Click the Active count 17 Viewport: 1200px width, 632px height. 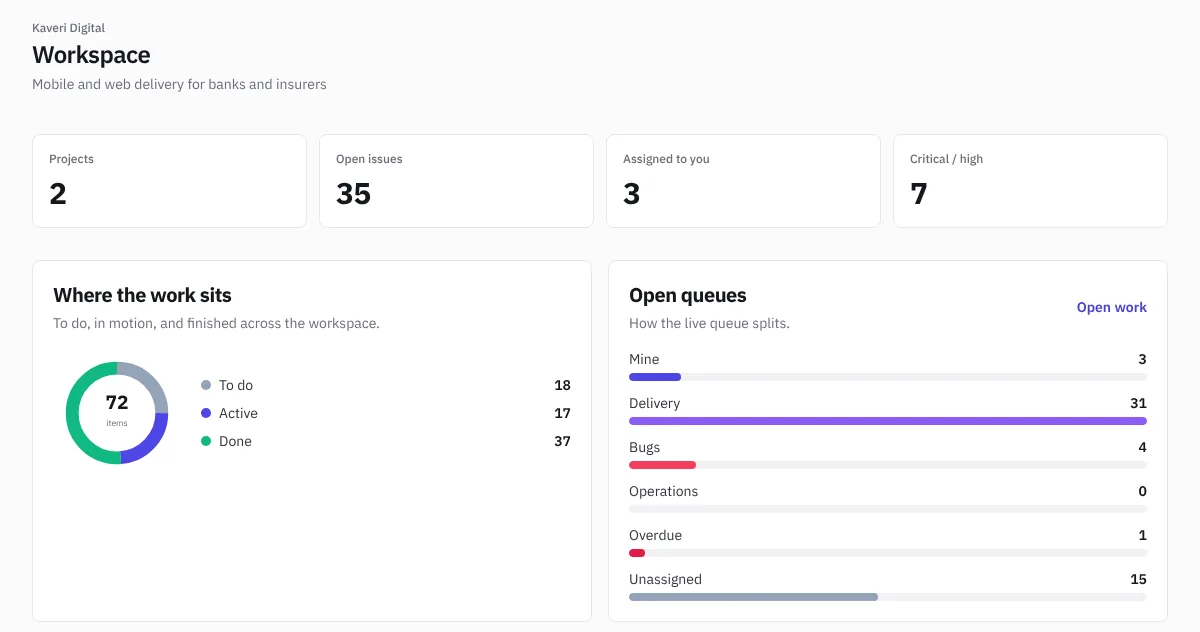pyautogui.click(x=562, y=413)
